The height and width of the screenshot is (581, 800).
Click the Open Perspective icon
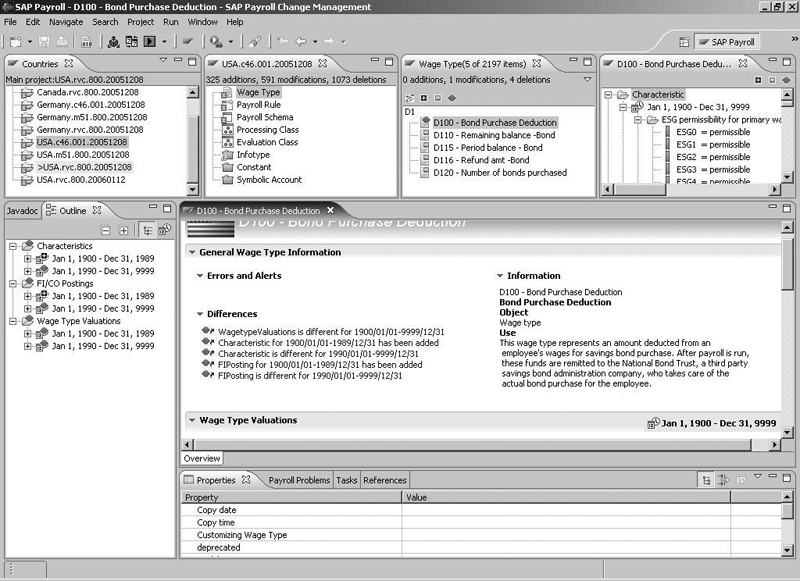[684, 42]
